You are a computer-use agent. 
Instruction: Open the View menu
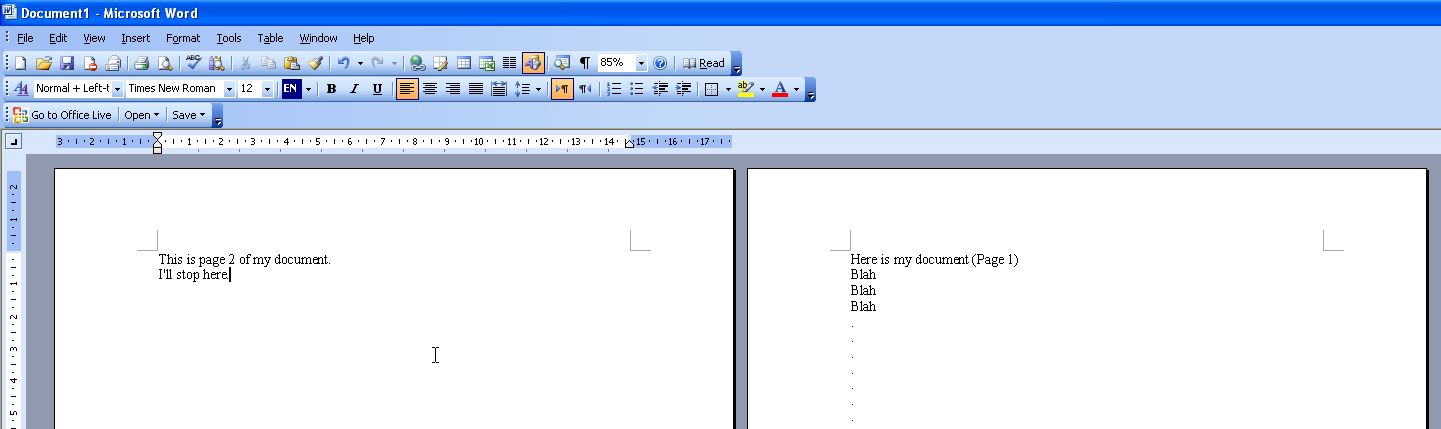point(94,38)
